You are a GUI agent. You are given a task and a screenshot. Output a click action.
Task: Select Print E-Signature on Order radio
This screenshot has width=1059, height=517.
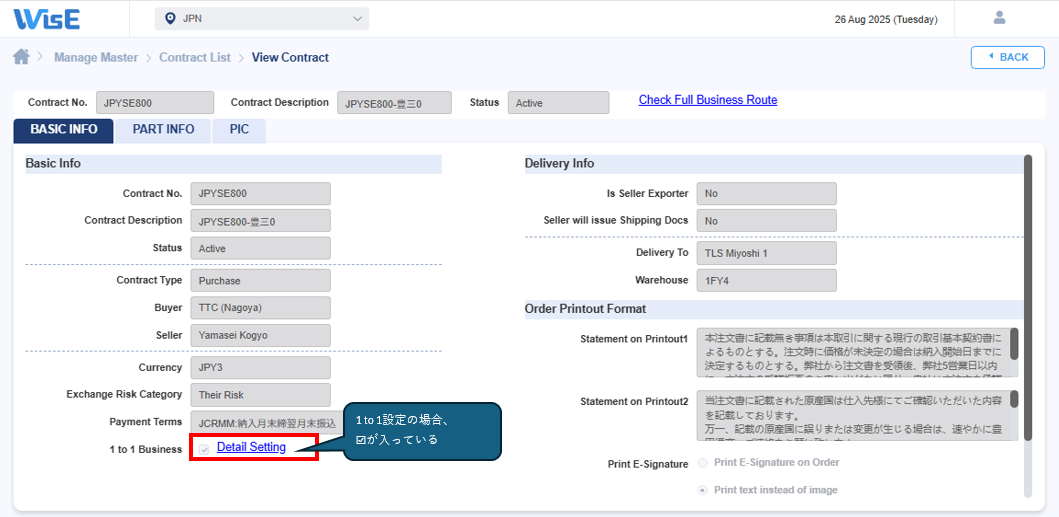[703, 463]
